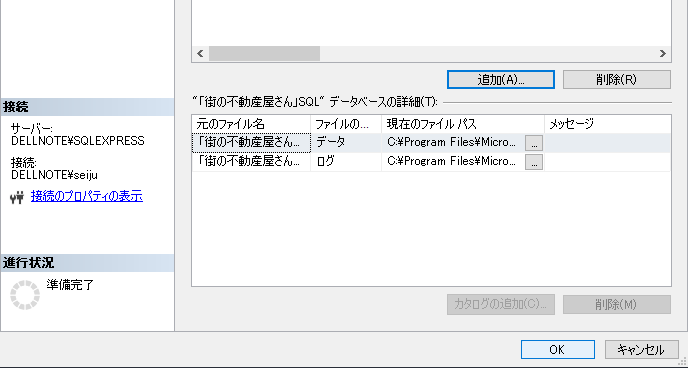The height and width of the screenshot is (368, 688).
Task: Click the 追加(A)... button
Action: coord(501,80)
